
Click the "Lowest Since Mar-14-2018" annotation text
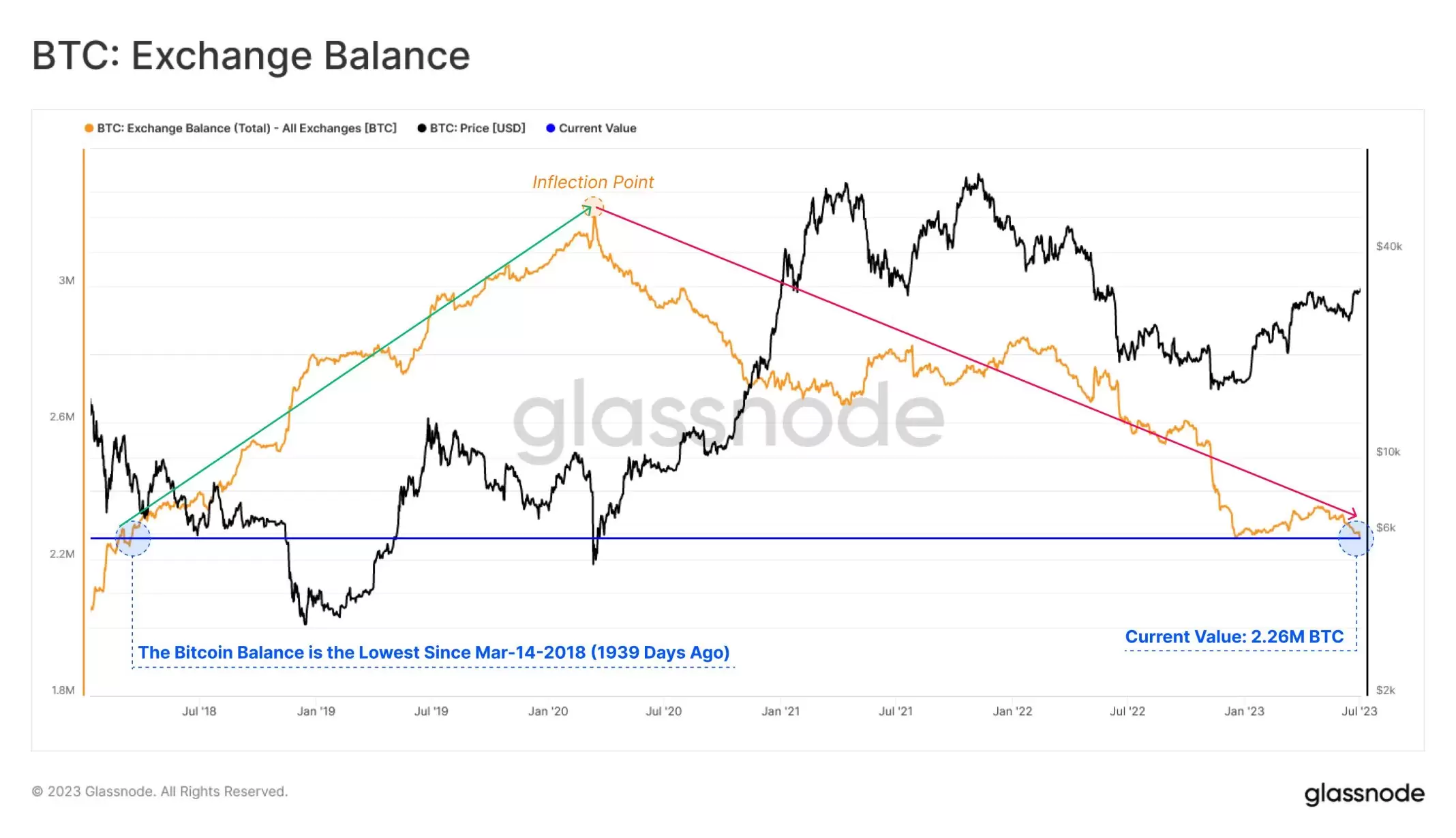point(434,652)
